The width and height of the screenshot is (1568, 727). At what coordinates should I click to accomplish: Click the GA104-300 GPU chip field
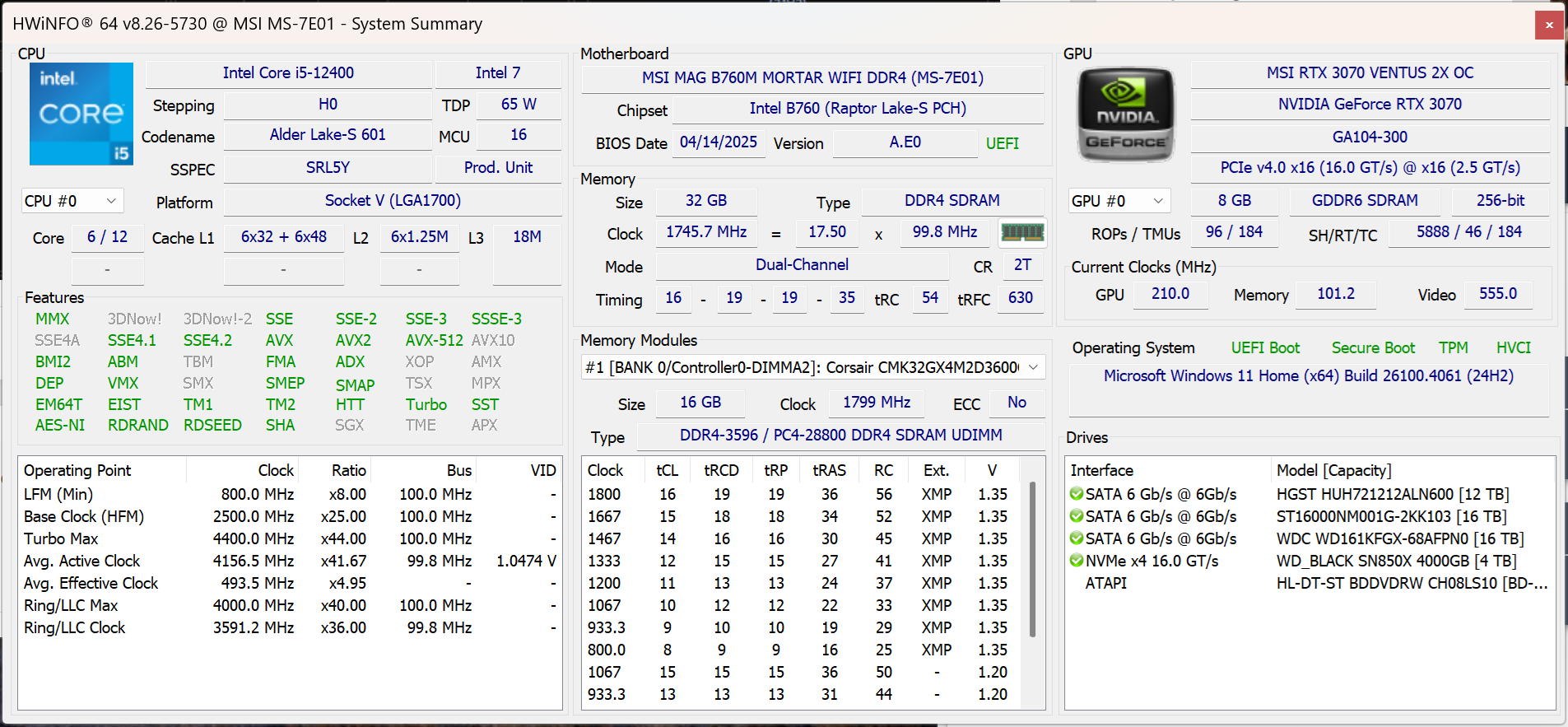[1370, 137]
